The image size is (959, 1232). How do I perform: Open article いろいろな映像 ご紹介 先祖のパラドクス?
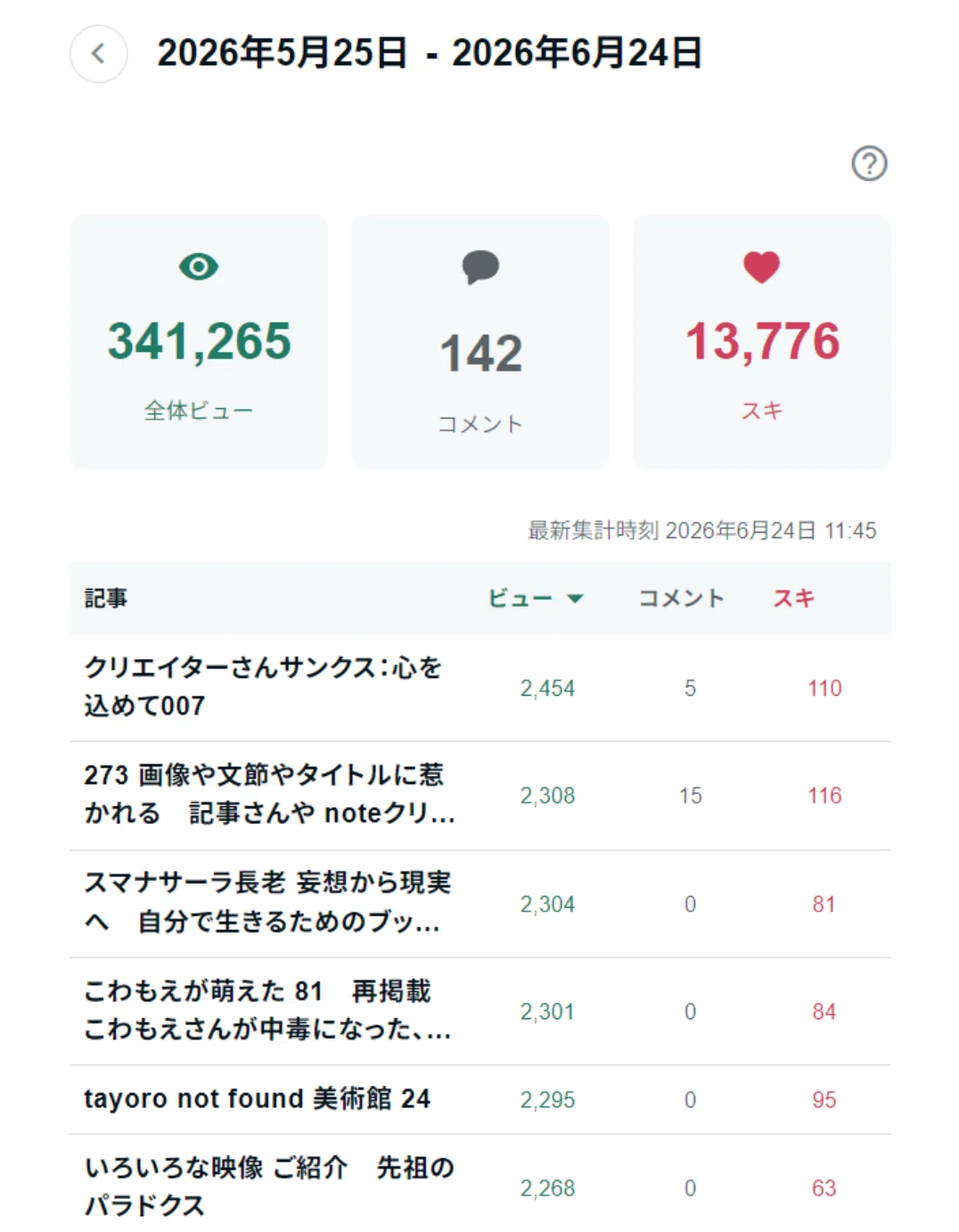(x=269, y=1187)
